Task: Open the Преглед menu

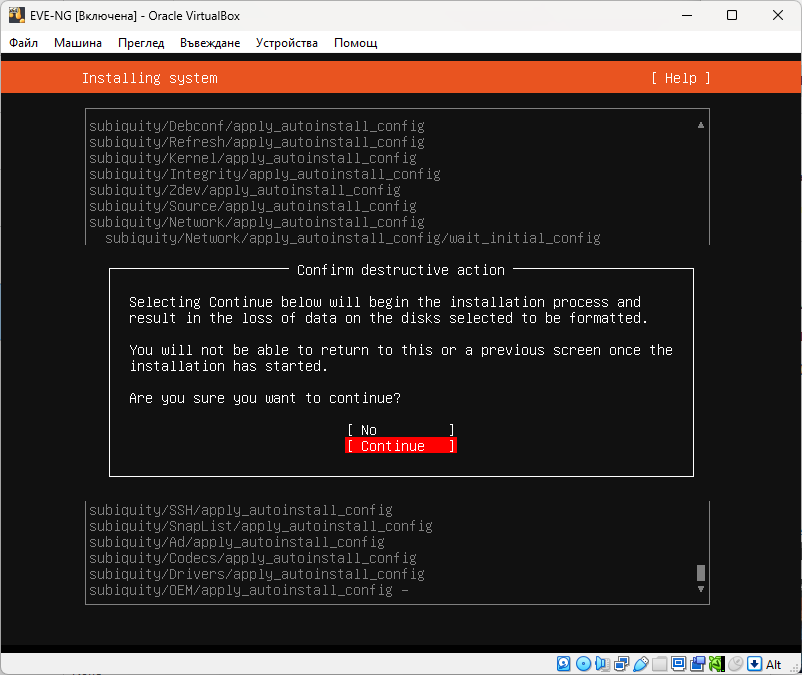Action: (141, 43)
